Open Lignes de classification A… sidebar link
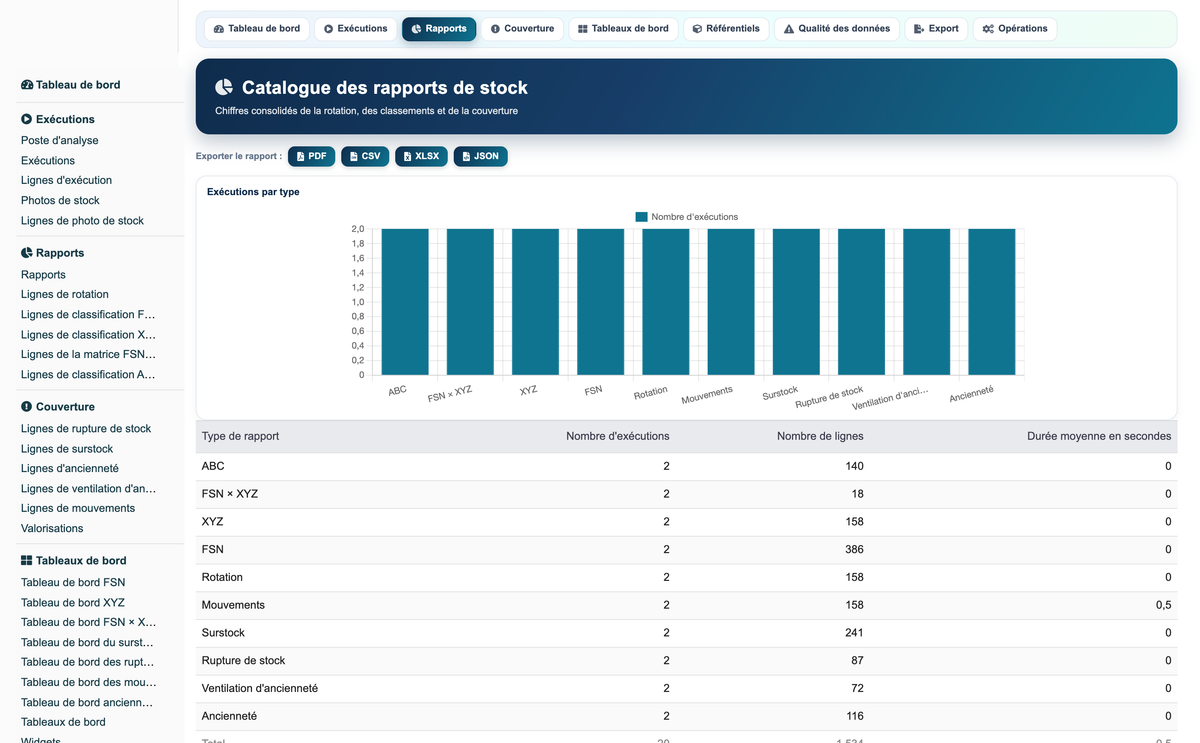 (88, 375)
